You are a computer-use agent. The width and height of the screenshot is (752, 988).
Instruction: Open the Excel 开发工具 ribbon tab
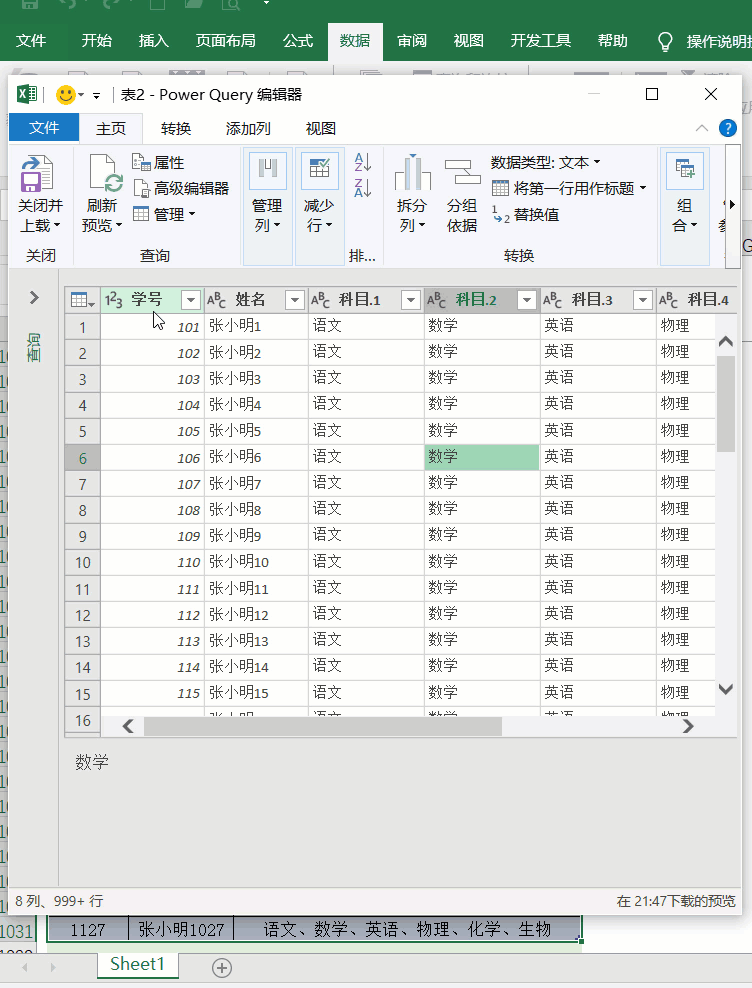(x=541, y=41)
